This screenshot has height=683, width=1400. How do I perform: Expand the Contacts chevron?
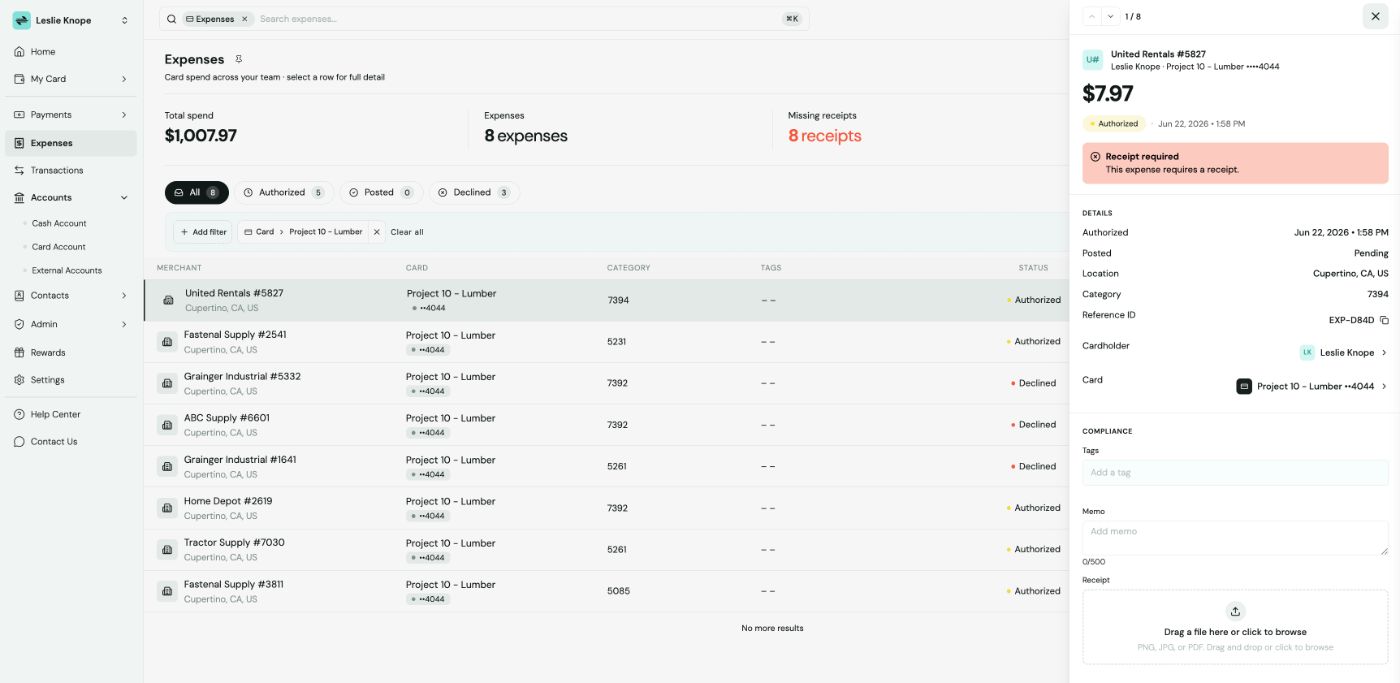(124, 296)
